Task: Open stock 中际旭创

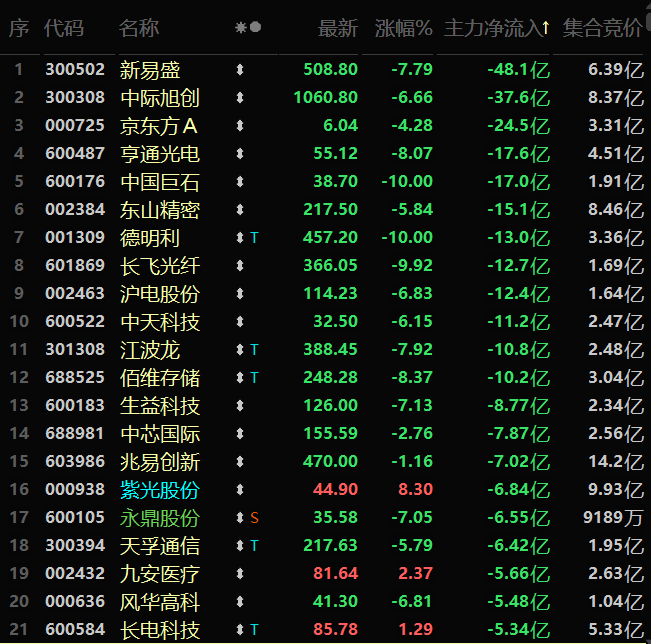Action: [160, 98]
